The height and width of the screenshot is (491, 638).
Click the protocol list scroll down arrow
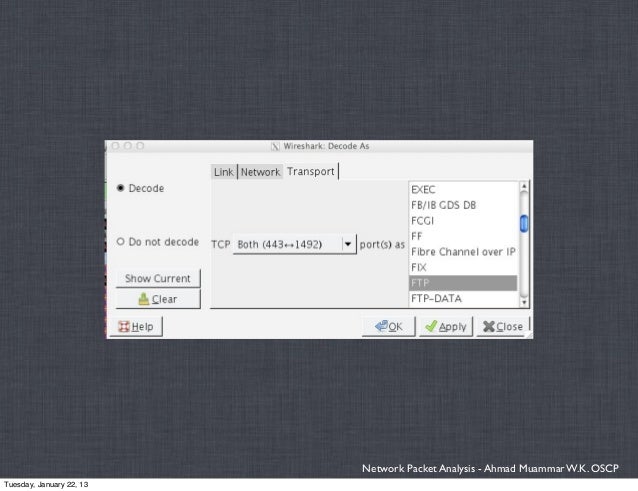(x=524, y=302)
